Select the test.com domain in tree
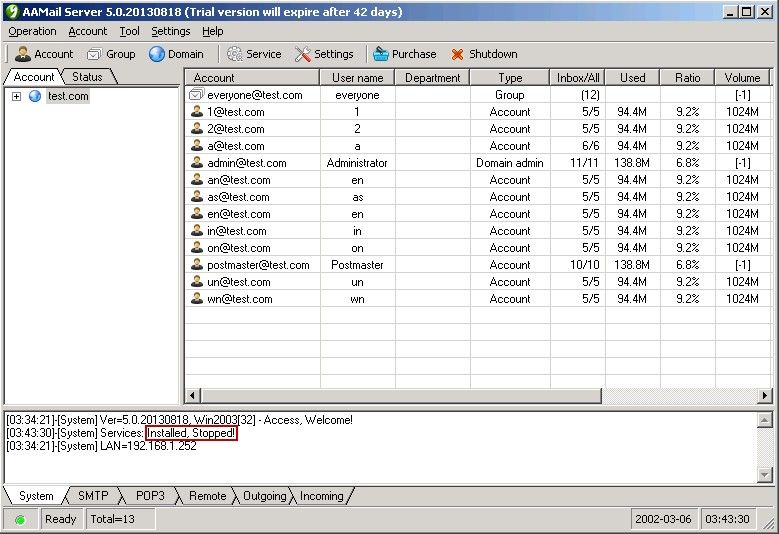 point(68,96)
